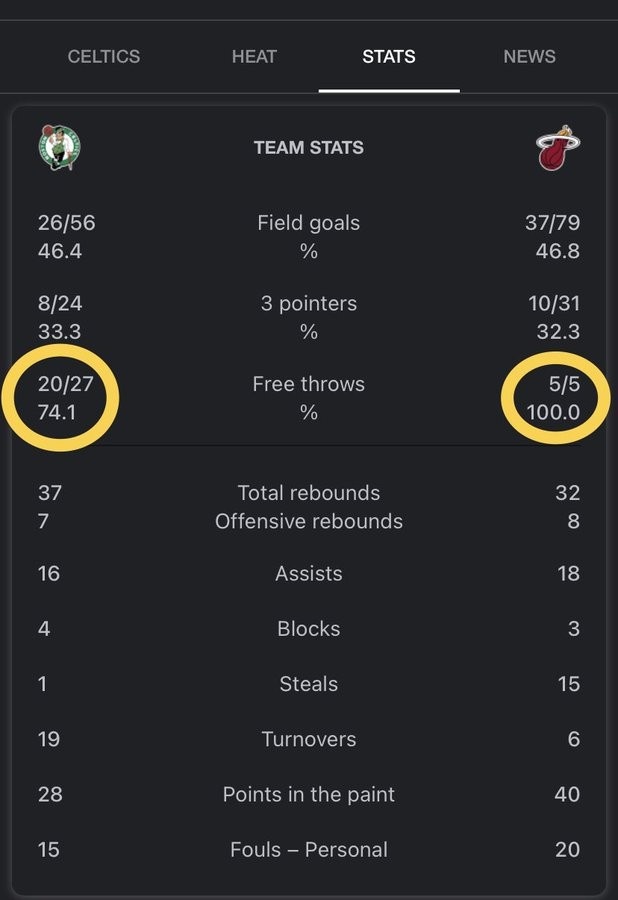Click the 3 pointers stat label

309,303
